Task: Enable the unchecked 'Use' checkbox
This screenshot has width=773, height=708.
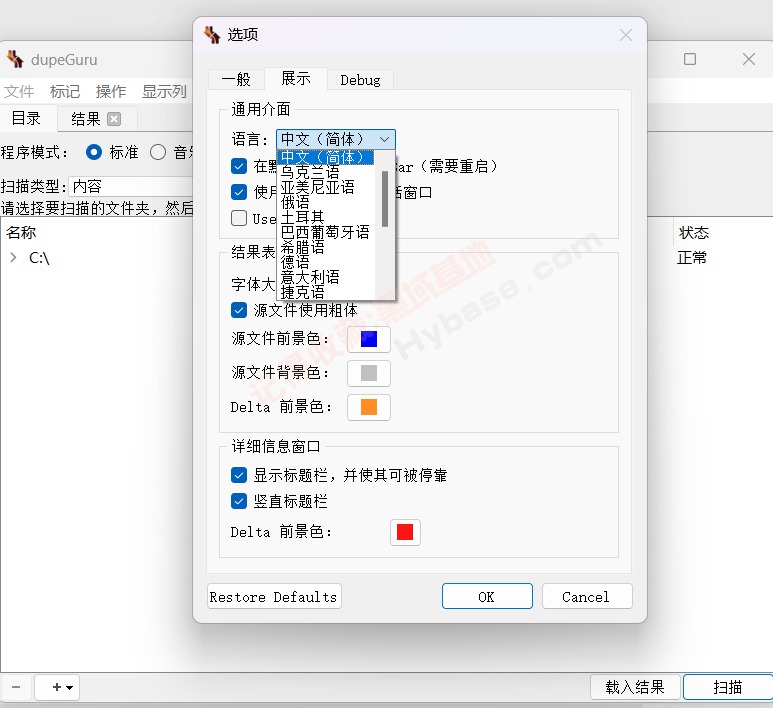Action: [239, 218]
